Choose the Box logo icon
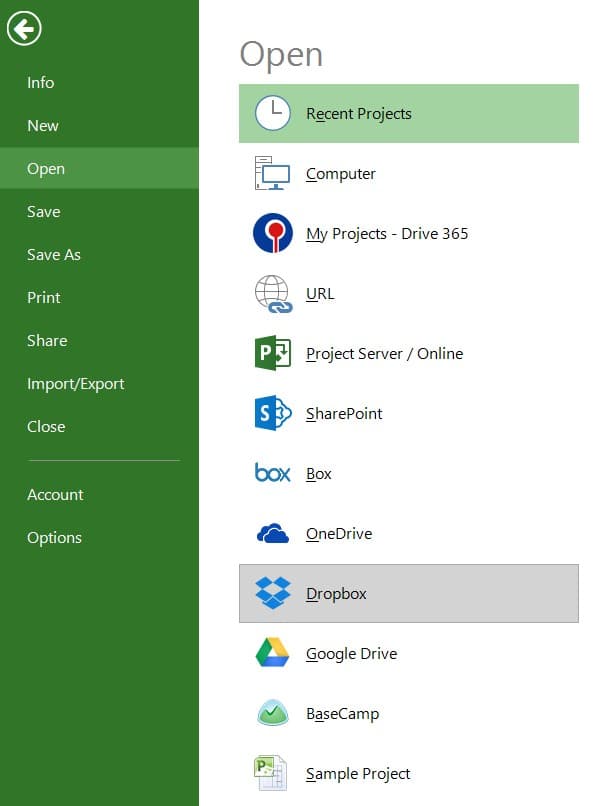 273,473
